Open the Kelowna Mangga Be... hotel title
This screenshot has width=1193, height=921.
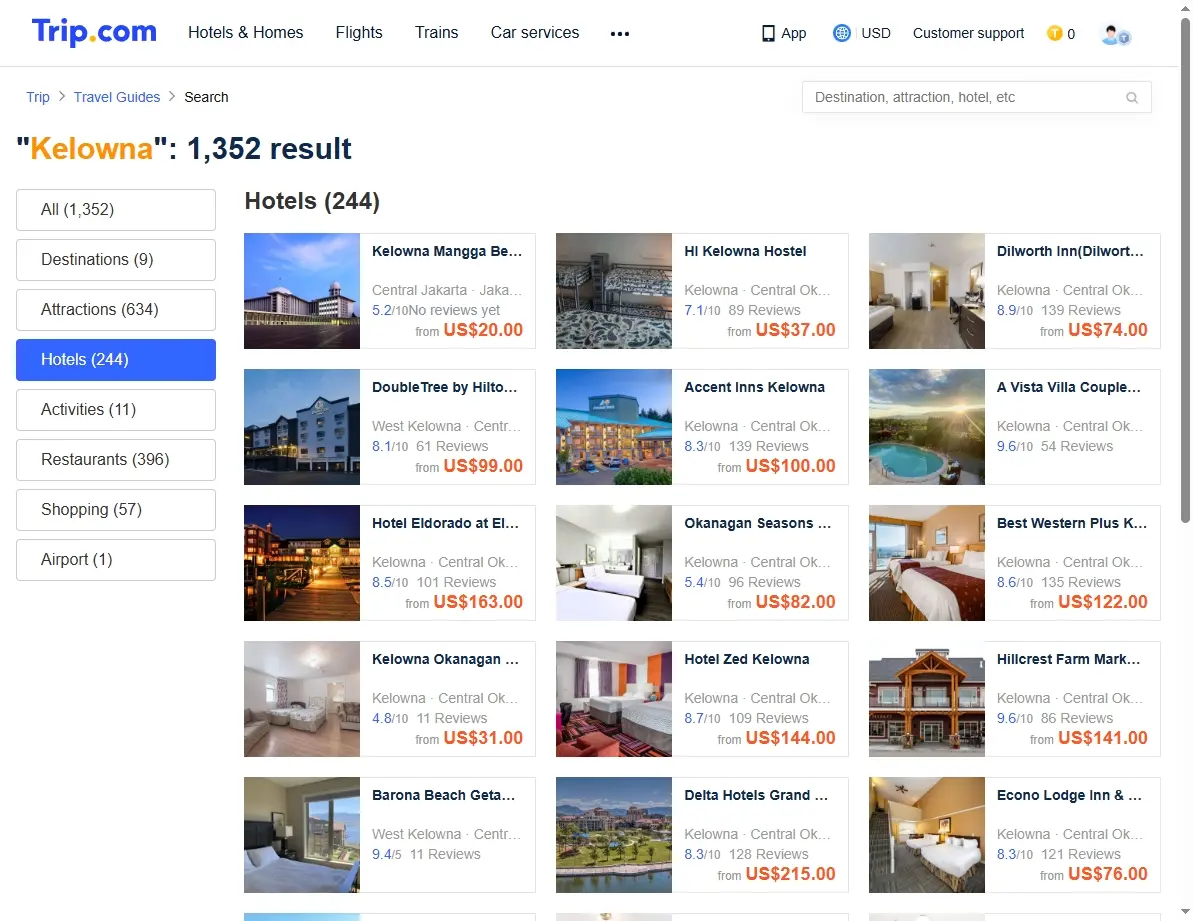pyautogui.click(x=447, y=252)
